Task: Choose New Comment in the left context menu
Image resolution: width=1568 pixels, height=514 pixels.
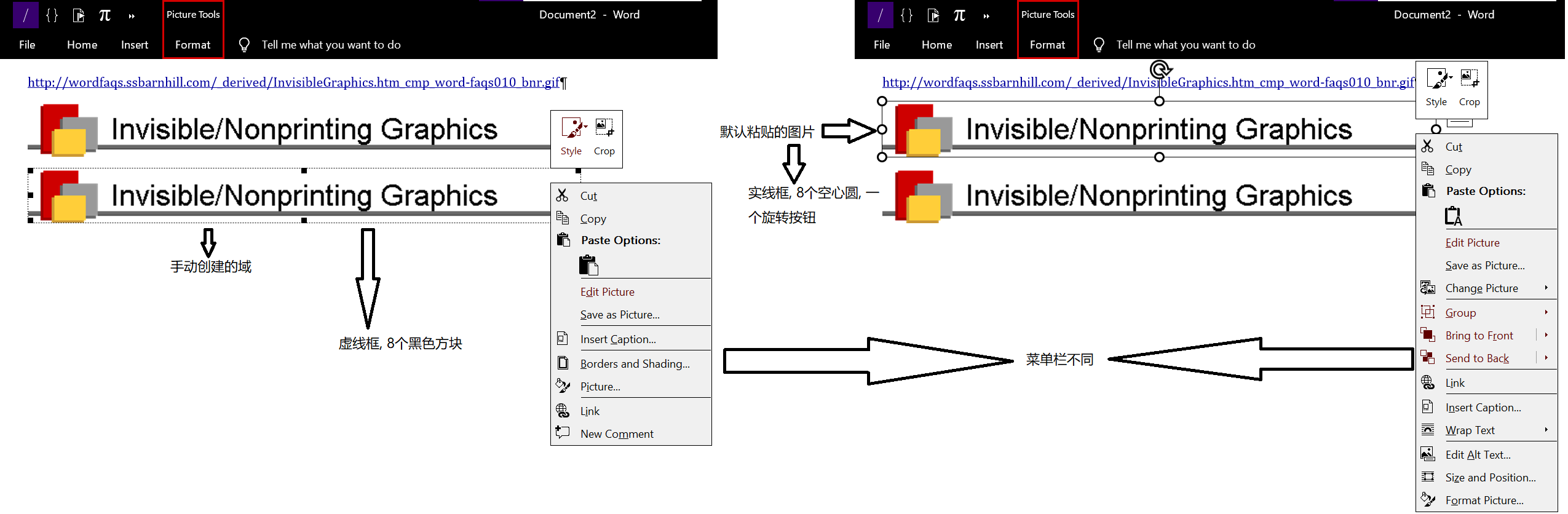Action: click(x=632, y=433)
